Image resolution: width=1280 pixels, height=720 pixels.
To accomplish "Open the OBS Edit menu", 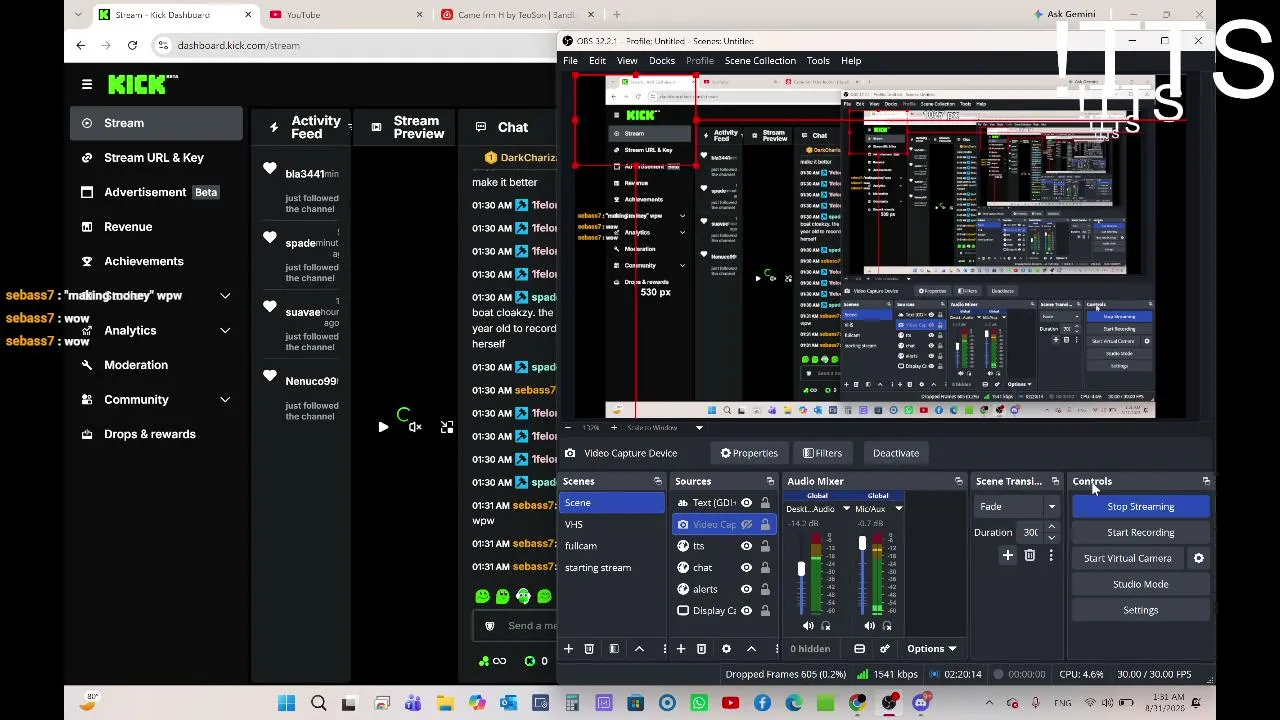I will click(597, 61).
